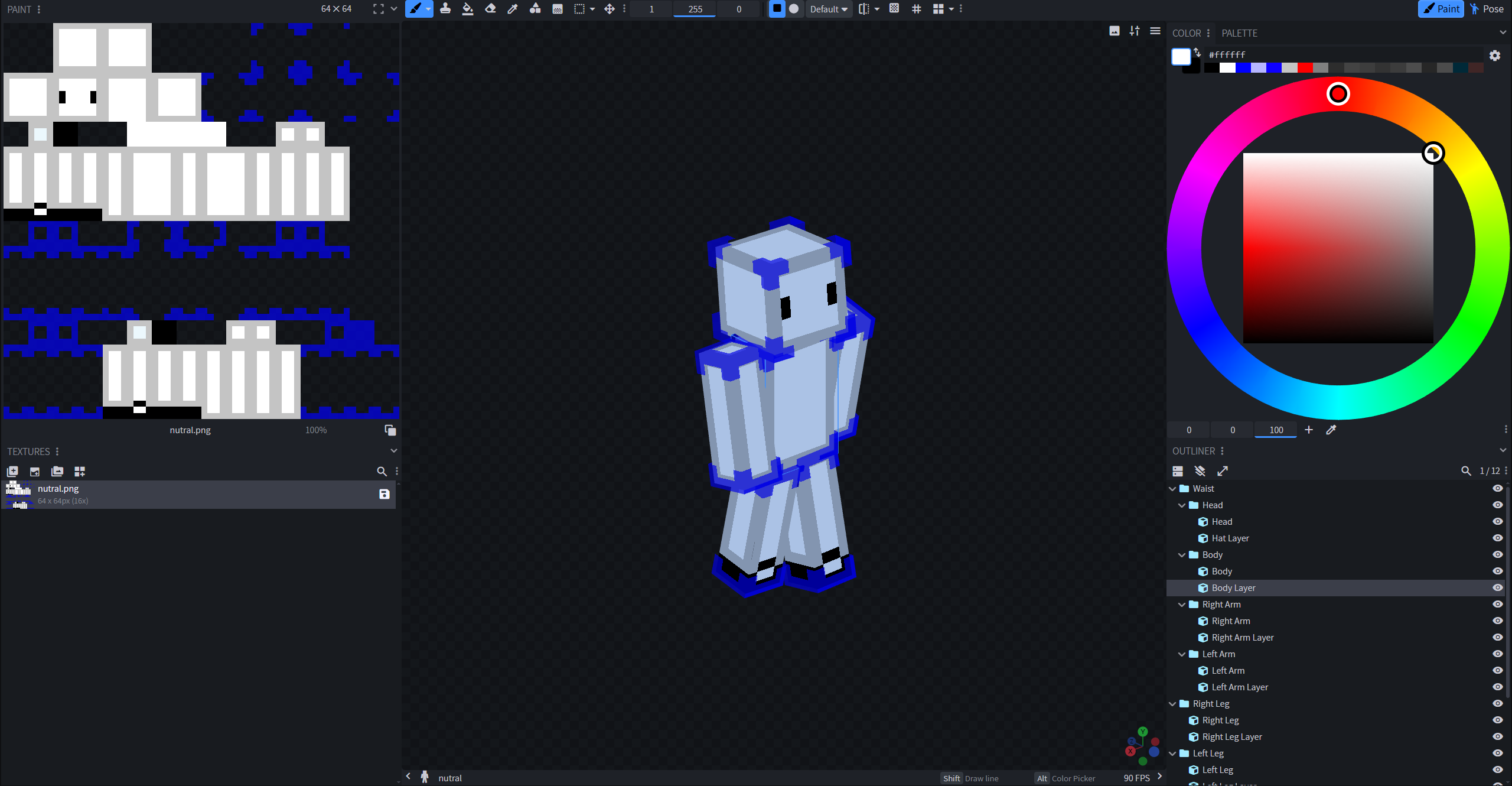This screenshot has height=786, width=1512.
Task: Toggle the painting grid icon
Action: [916, 9]
